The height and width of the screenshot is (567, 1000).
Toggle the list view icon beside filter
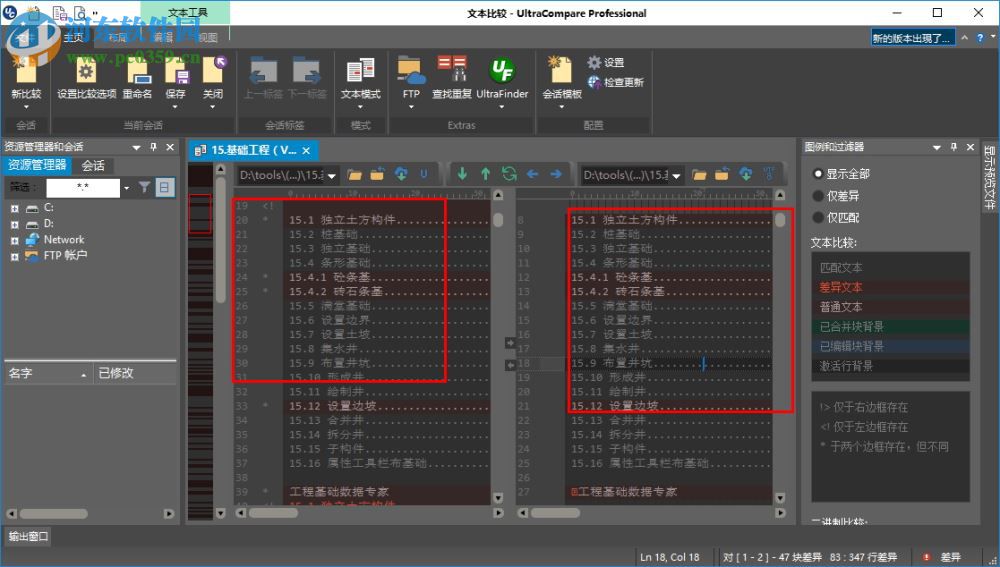[x=165, y=187]
